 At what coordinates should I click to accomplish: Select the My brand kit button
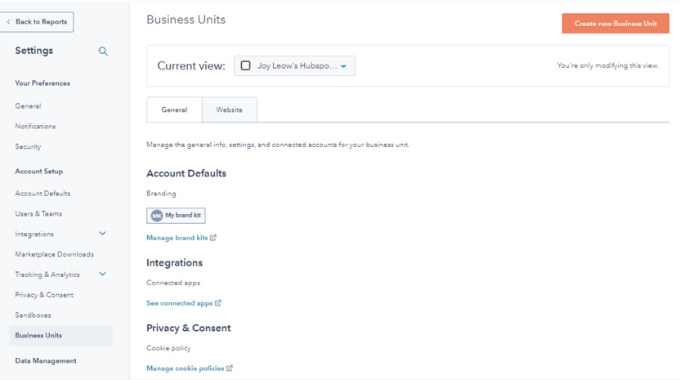176,216
